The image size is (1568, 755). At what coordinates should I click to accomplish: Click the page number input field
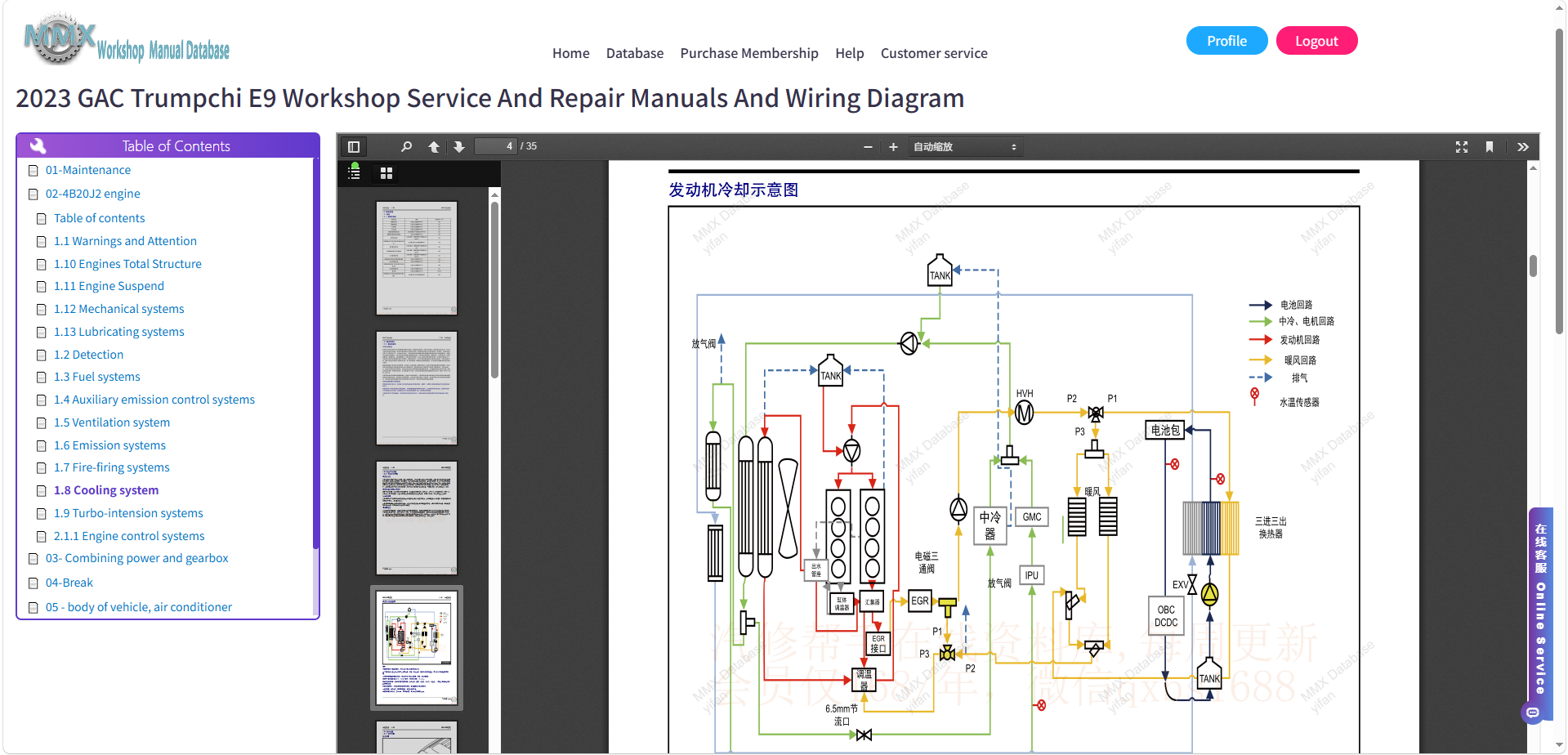495,146
